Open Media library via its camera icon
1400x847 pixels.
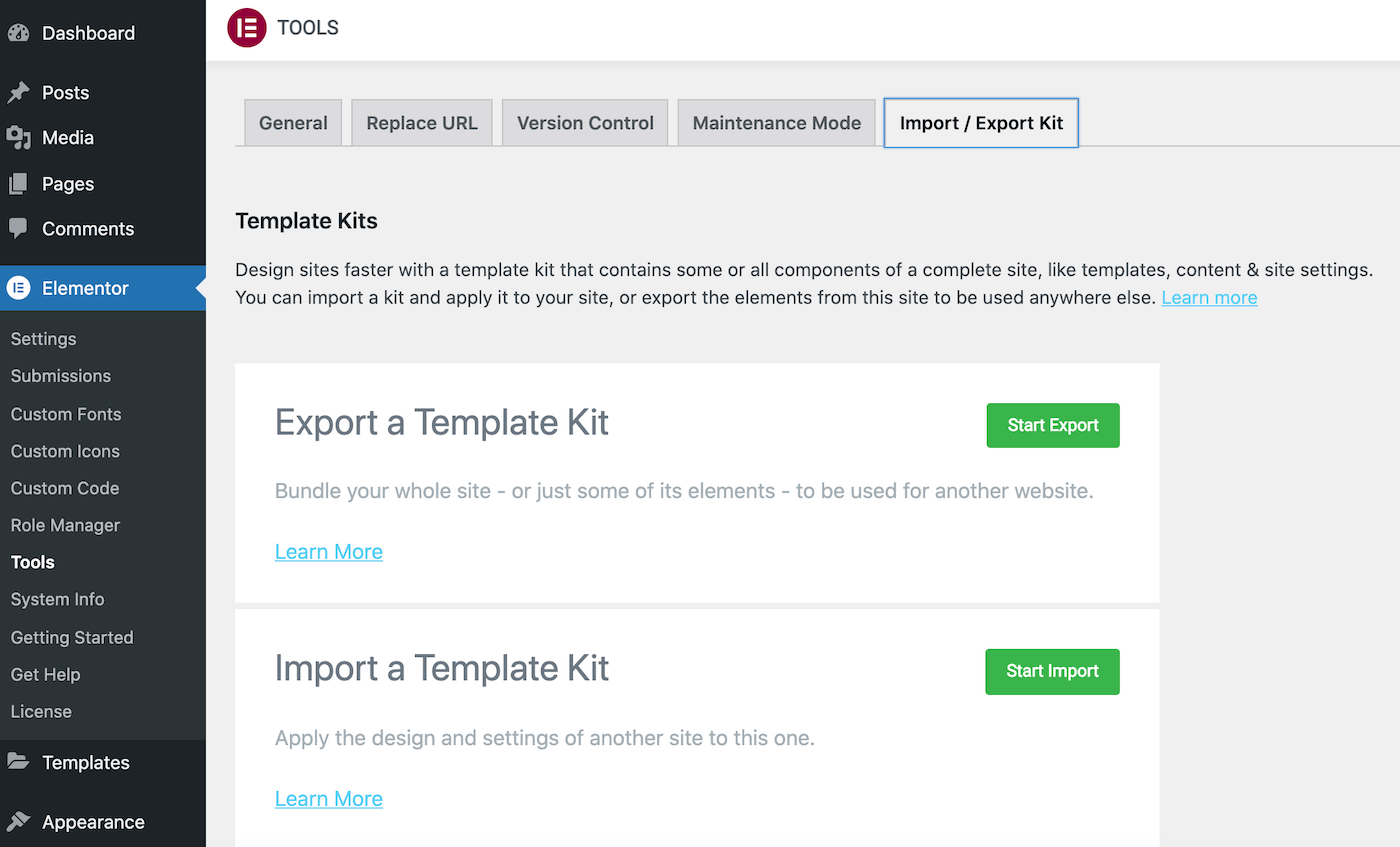click(x=20, y=138)
